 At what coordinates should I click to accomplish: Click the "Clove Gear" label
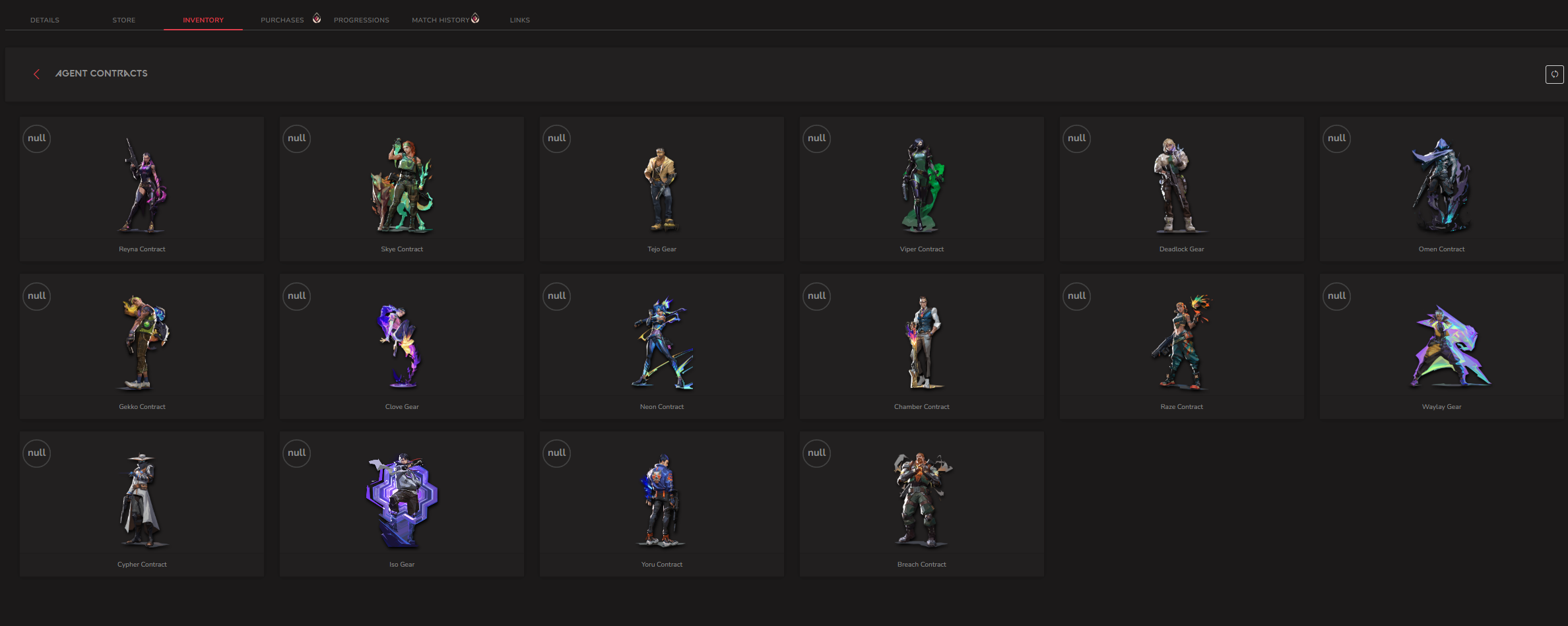[402, 407]
